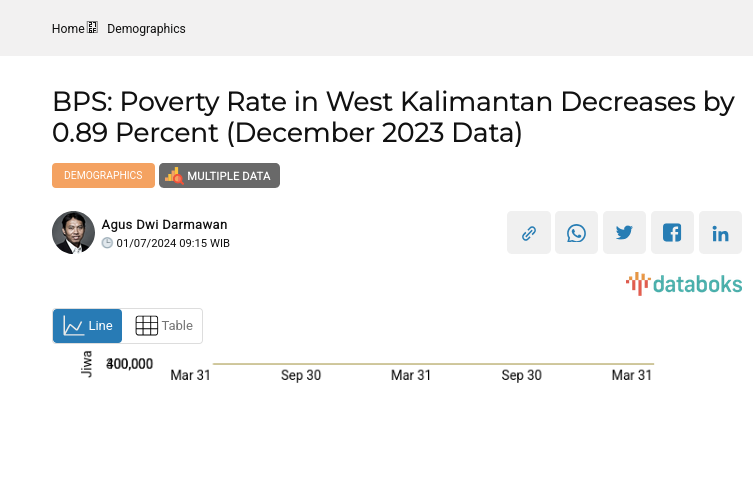
Task: Click the publish date 01/07/2024 09:15 WIB
Action: [173, 243]
